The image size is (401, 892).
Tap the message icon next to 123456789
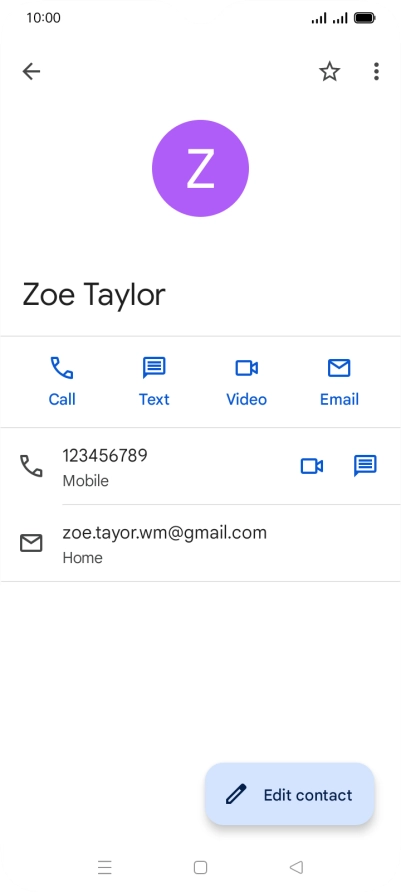pyautogui.click(x=365, y=466)
